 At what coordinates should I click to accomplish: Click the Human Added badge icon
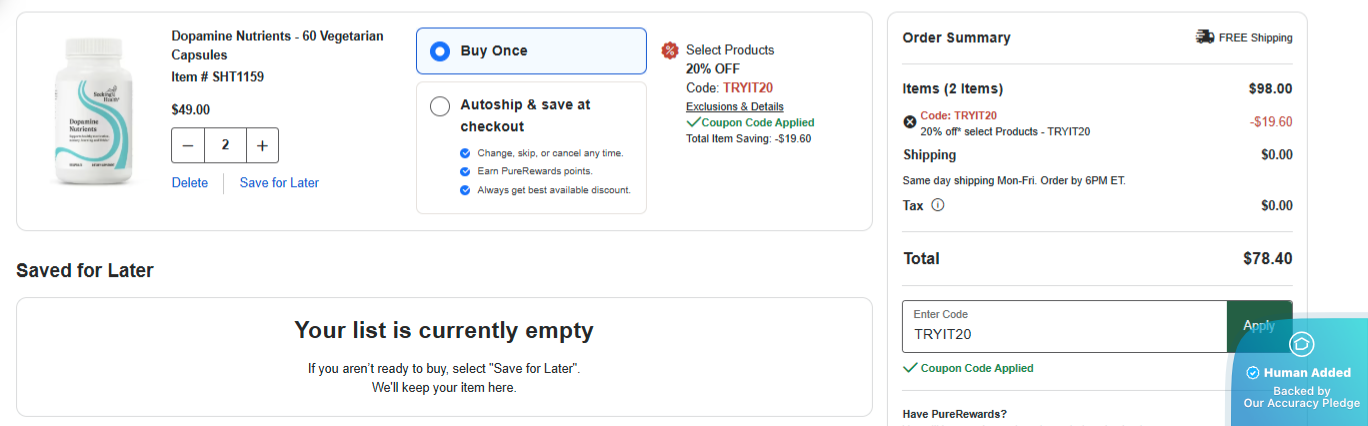point(1301,345)
